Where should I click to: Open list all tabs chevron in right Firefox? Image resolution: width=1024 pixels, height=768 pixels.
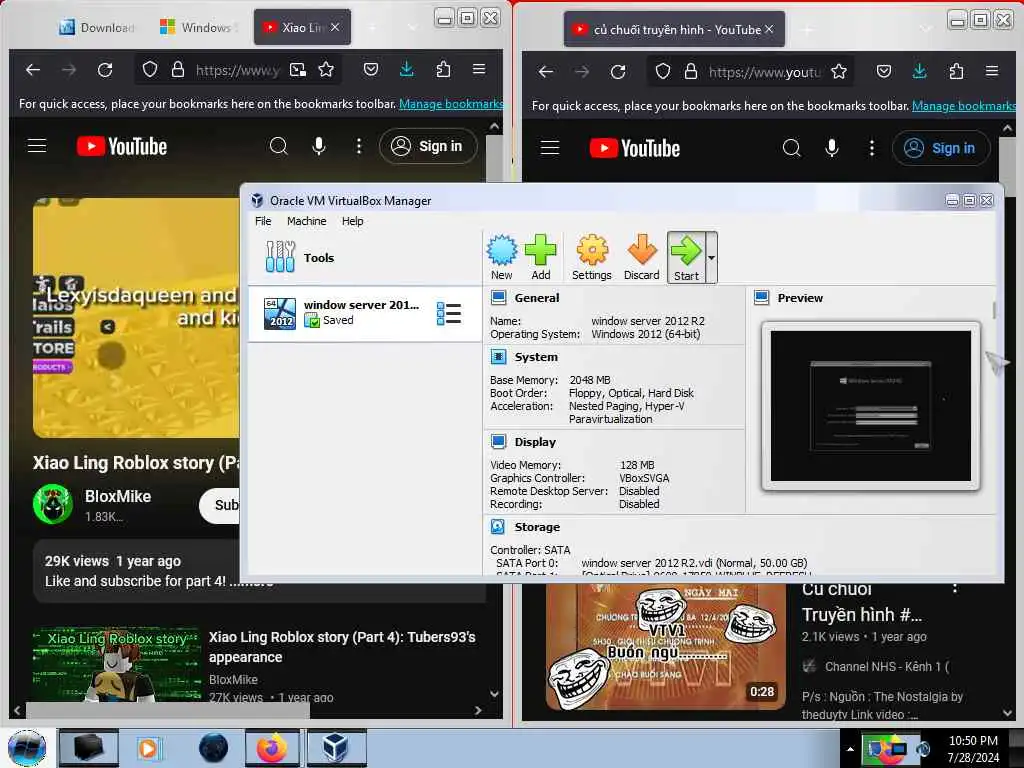(925, 29)
